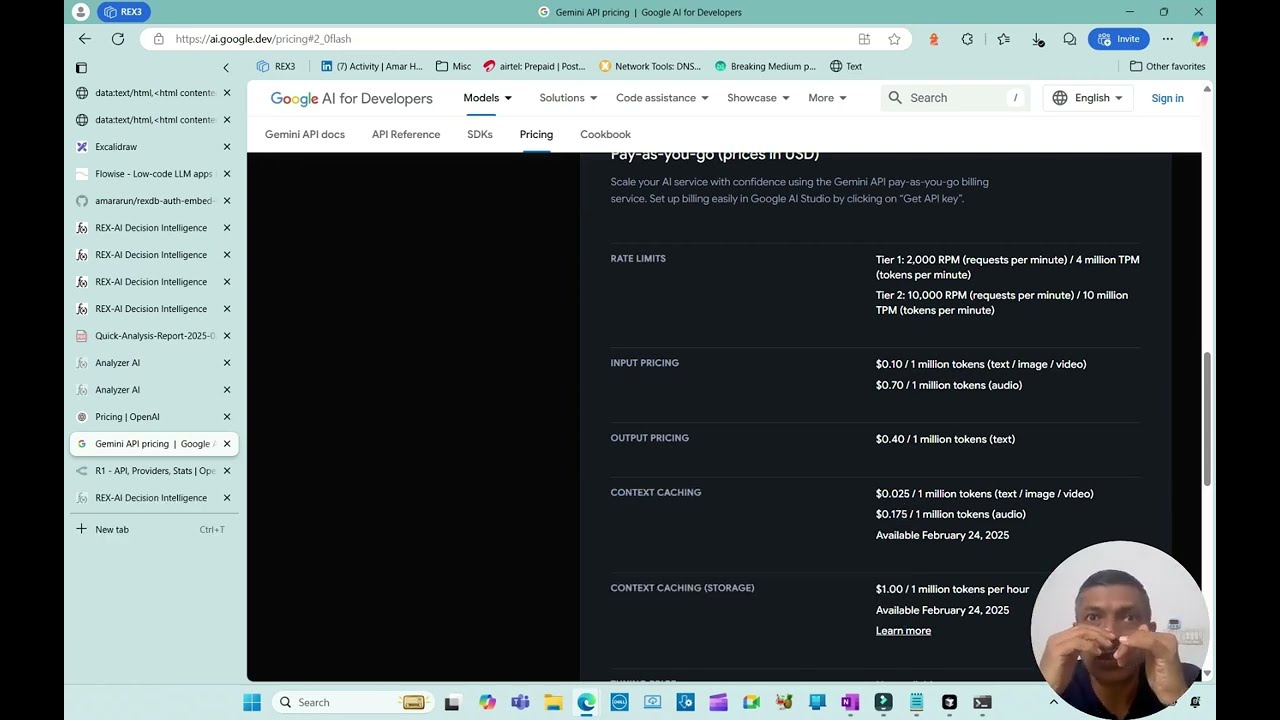Open OneNote from the taskbar
The width and height of the screenshot is (1280, 720).
point(850,702)
